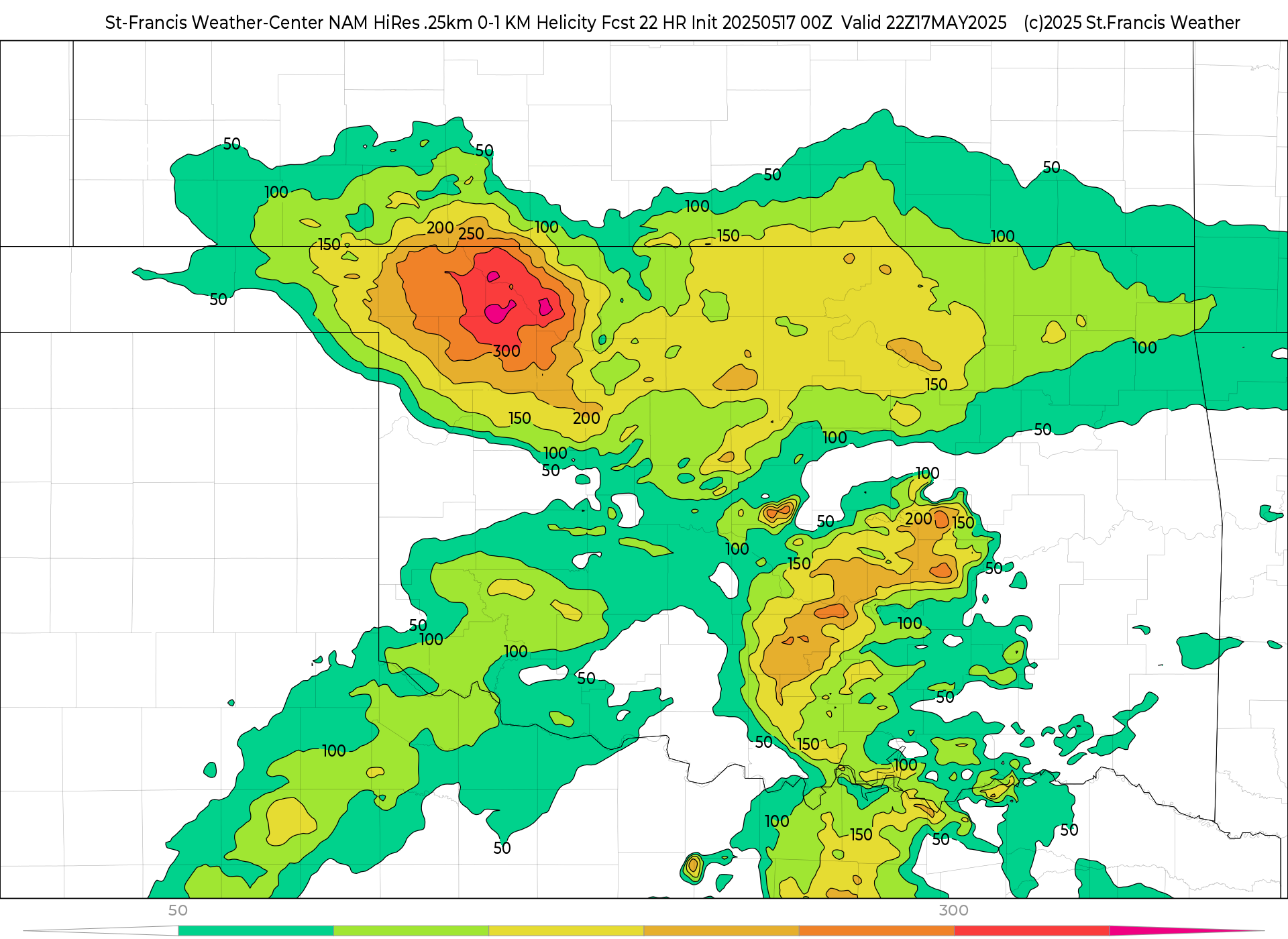Click '(c)2025 St.Francis Weather' copyright text
This screenshot has width=1288, height=939.
click(1132, 23)
